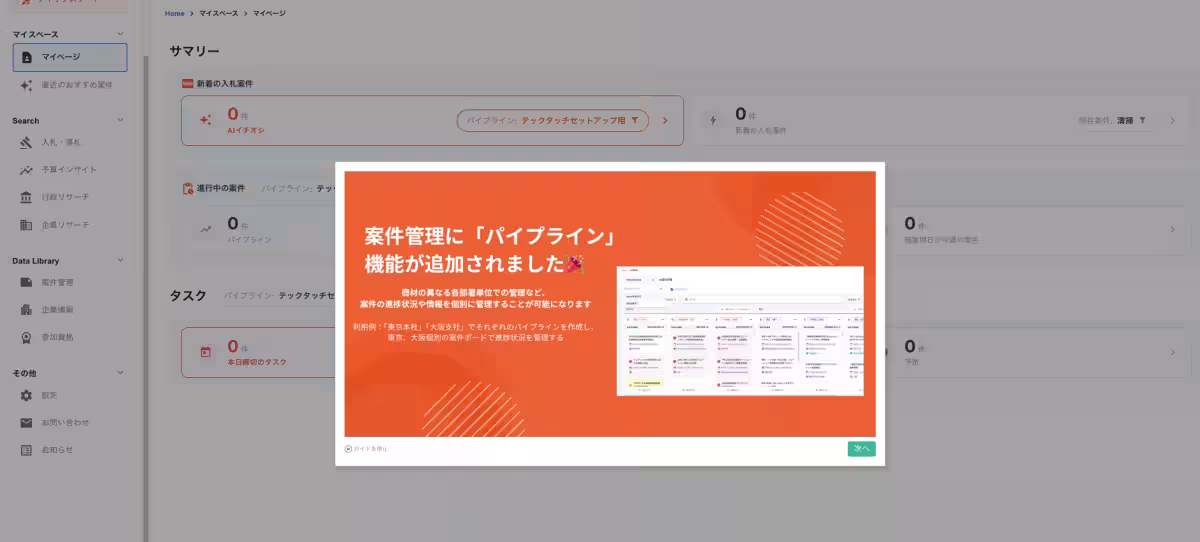Open 最近のおすすめ案件 sparkle icon
The width and height of the screenshot is (1200, 542).
[x=27, y=86]
